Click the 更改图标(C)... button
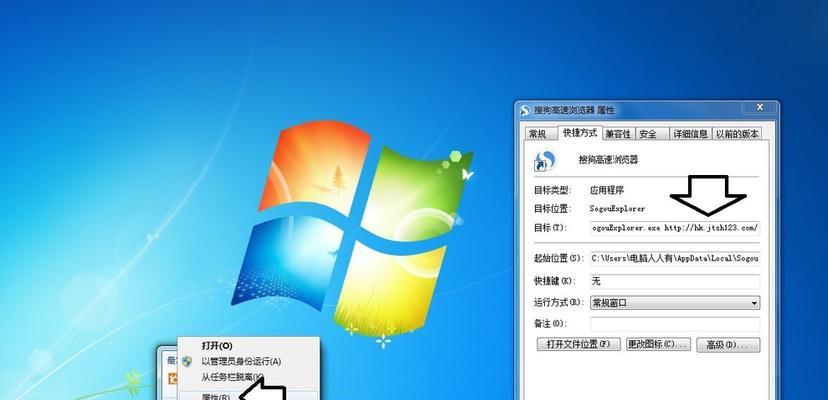This screenshot has width=828, height=400. (x=658, y=345)
